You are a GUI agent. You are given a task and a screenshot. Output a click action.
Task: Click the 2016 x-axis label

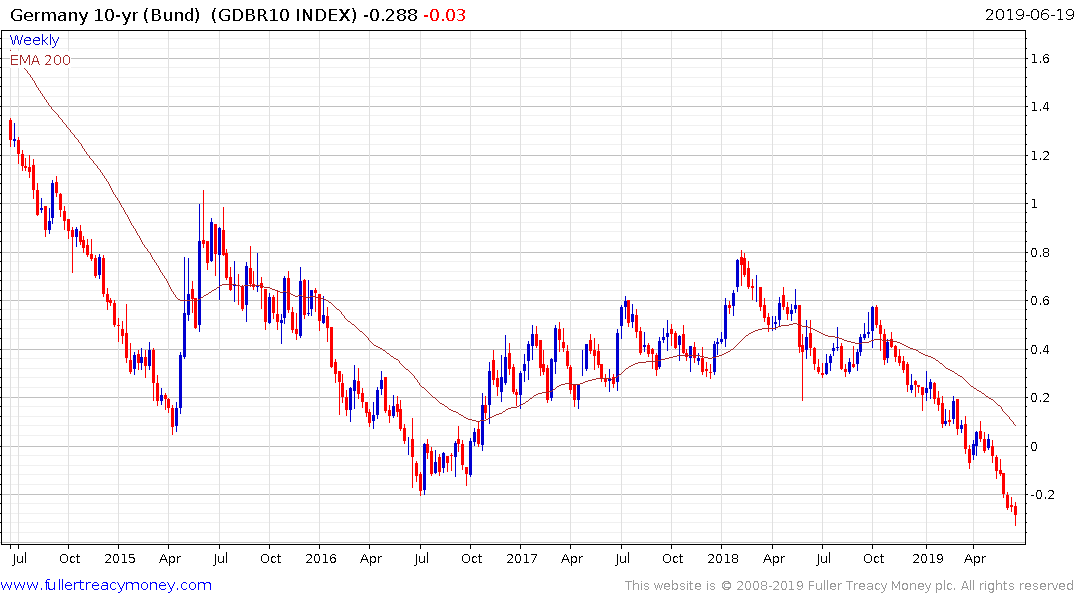pyautogui.click(x=321, y=558)
